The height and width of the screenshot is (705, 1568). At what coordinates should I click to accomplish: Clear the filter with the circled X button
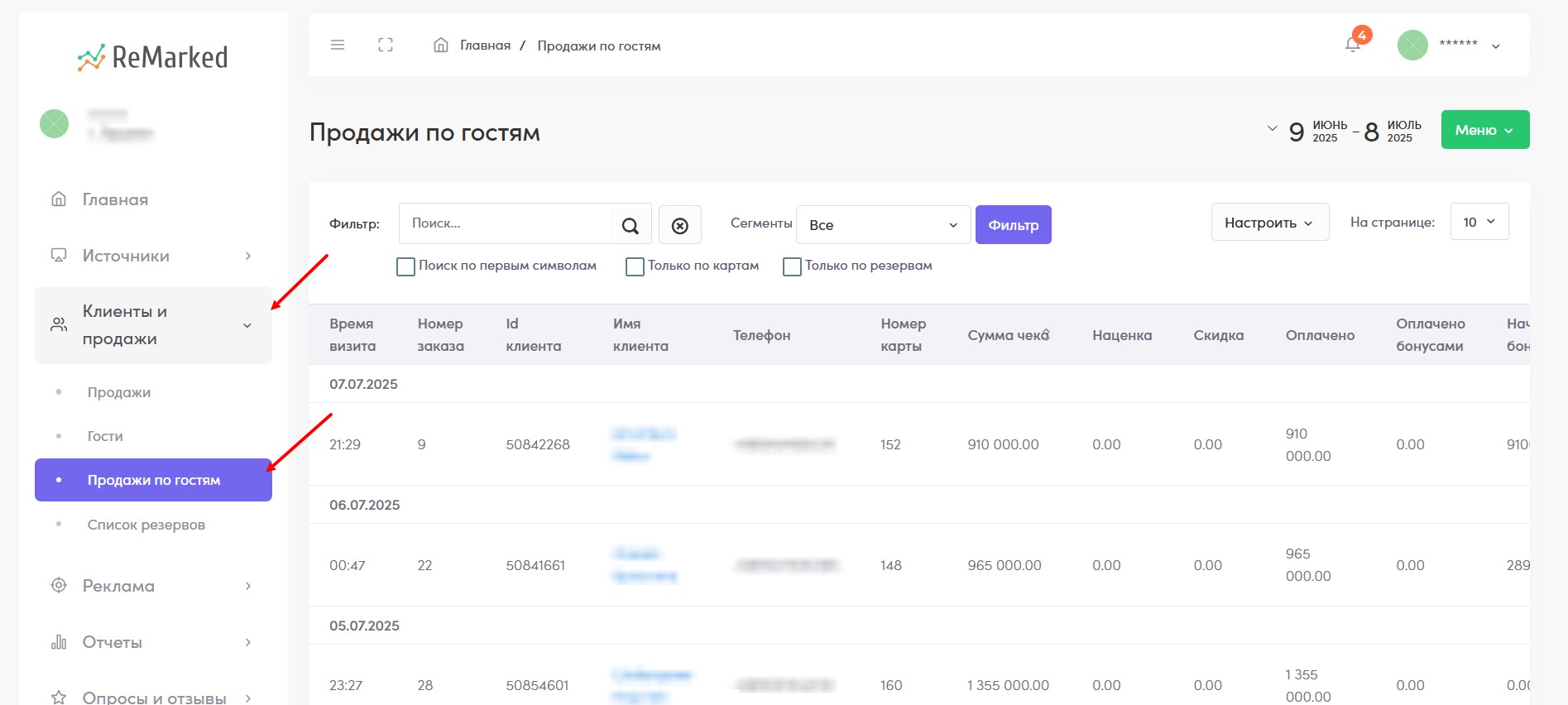680,225
